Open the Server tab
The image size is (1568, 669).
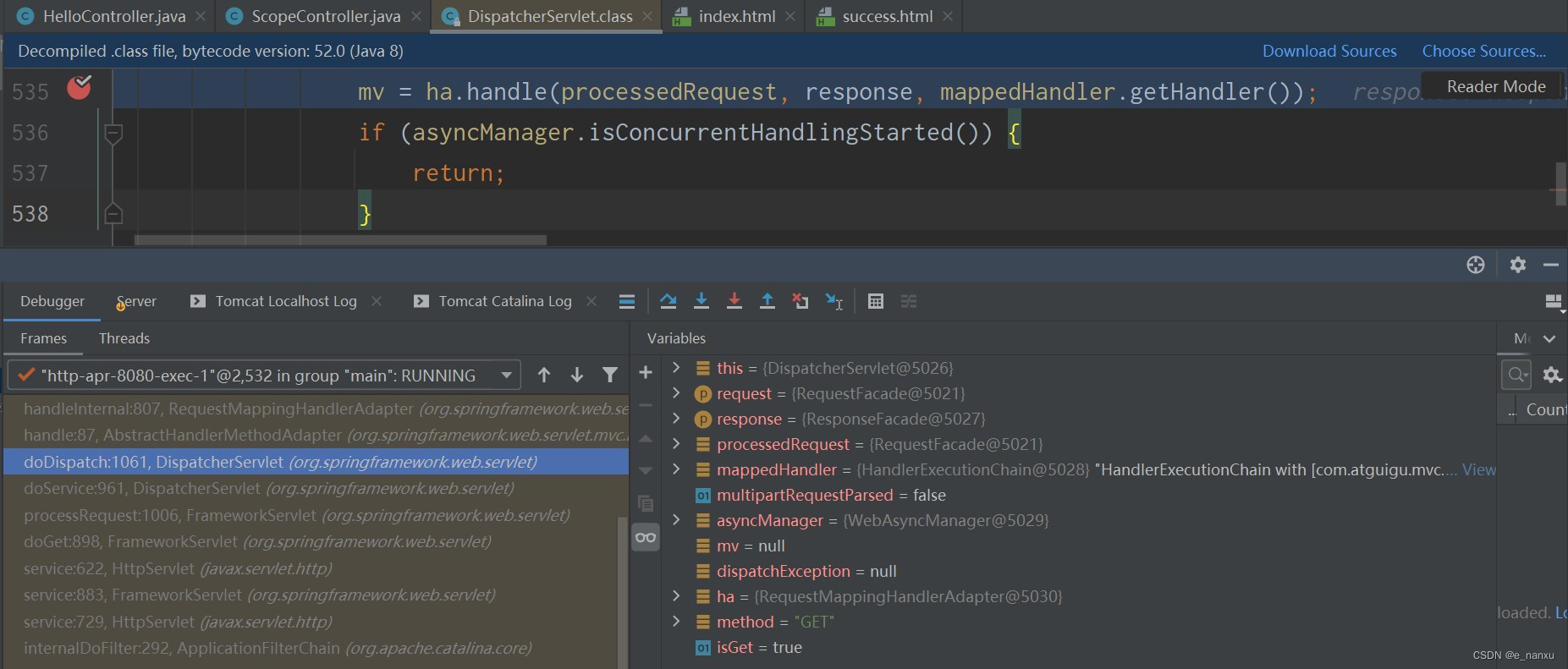(136, 301)
